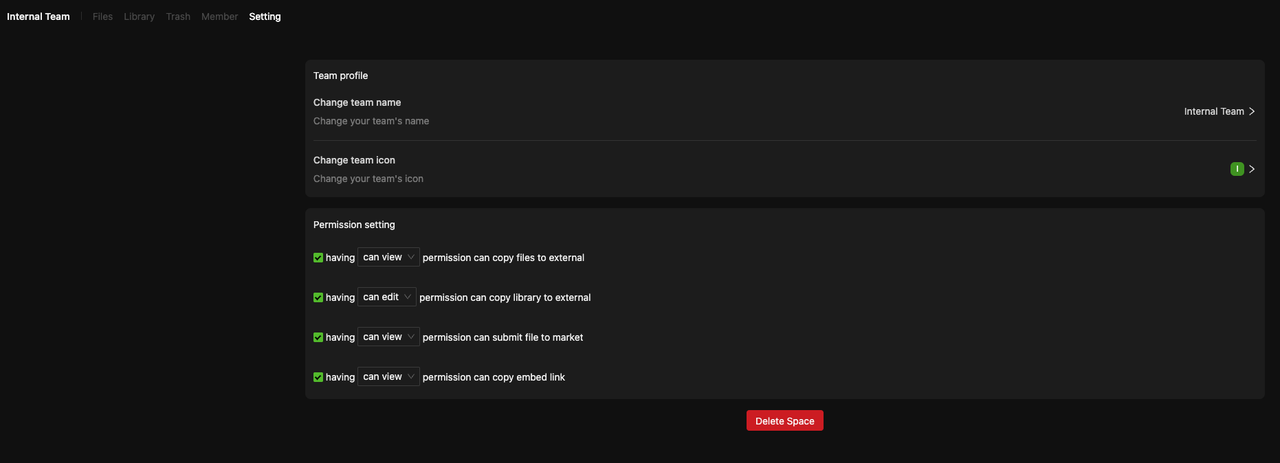Click the Internal Team title in header

(38, 17)
